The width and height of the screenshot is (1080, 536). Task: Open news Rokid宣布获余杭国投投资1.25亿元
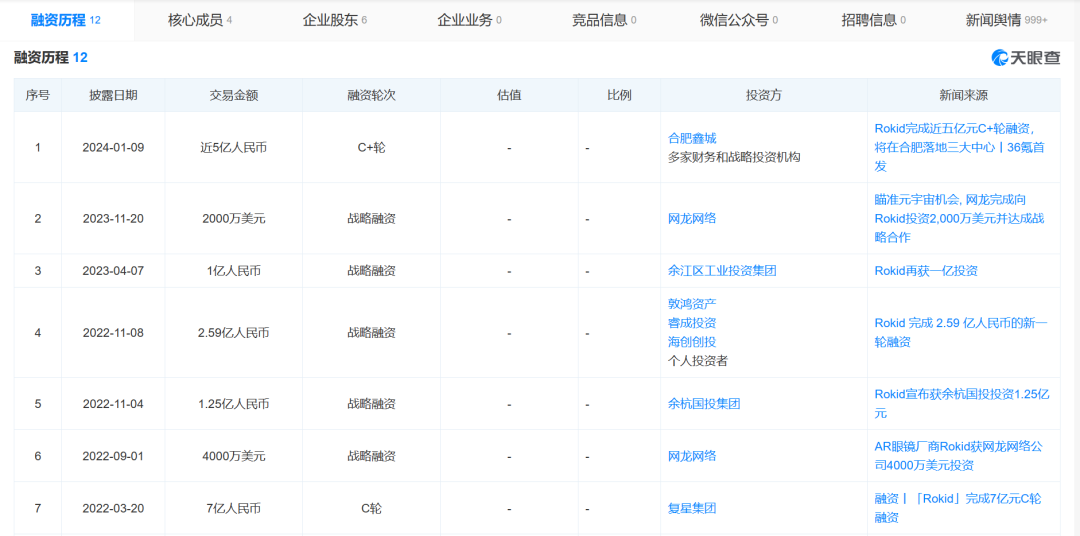point(961,404)
